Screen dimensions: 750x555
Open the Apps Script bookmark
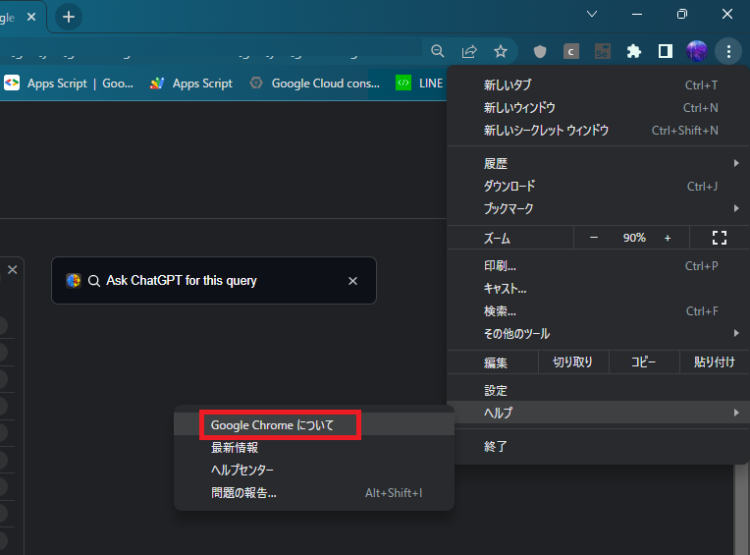[191, 83]
